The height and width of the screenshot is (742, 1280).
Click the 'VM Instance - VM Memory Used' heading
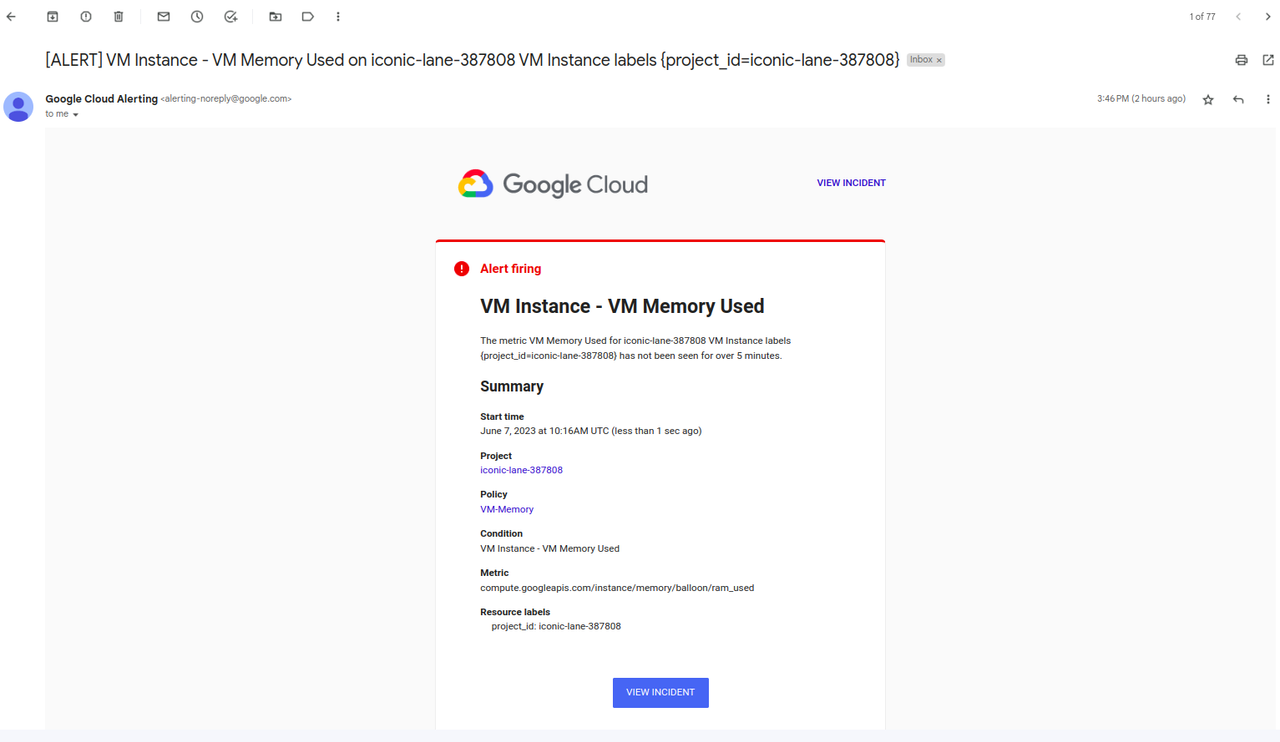(x=622, y=306)
